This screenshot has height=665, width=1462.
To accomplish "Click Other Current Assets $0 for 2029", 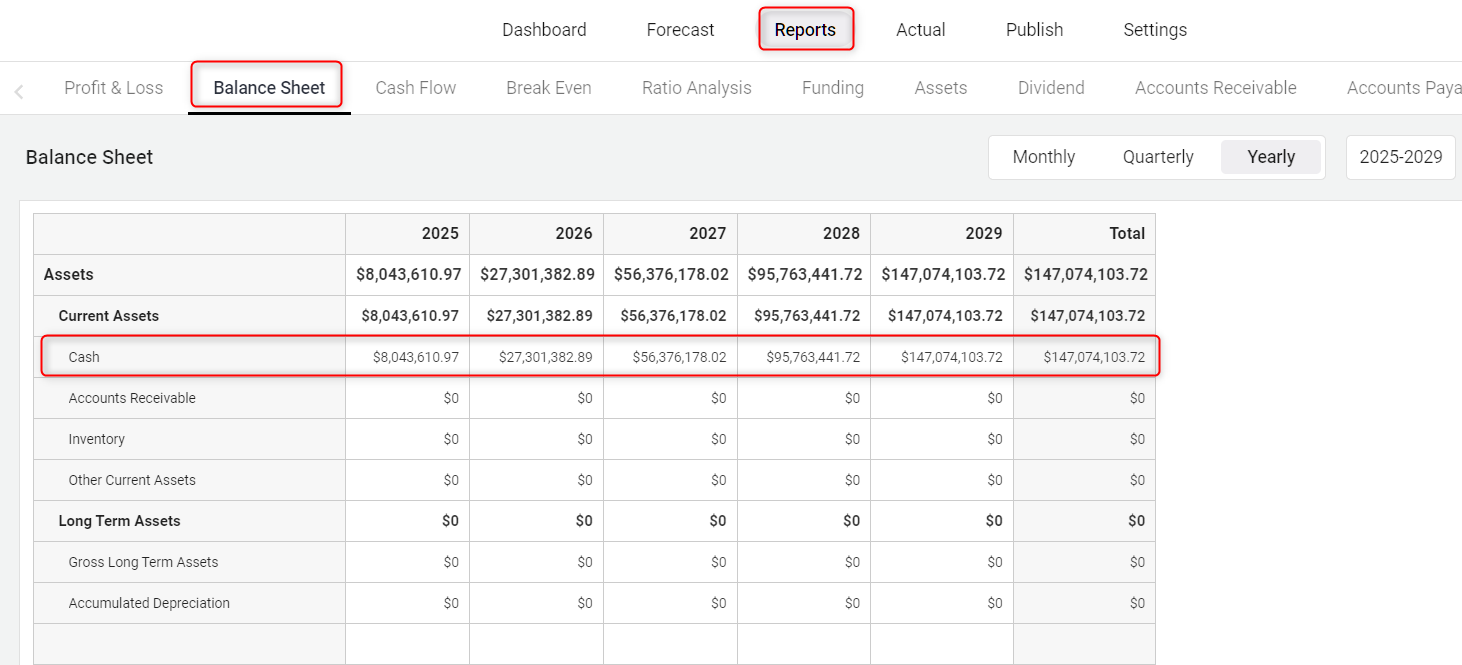I will 994,480.
